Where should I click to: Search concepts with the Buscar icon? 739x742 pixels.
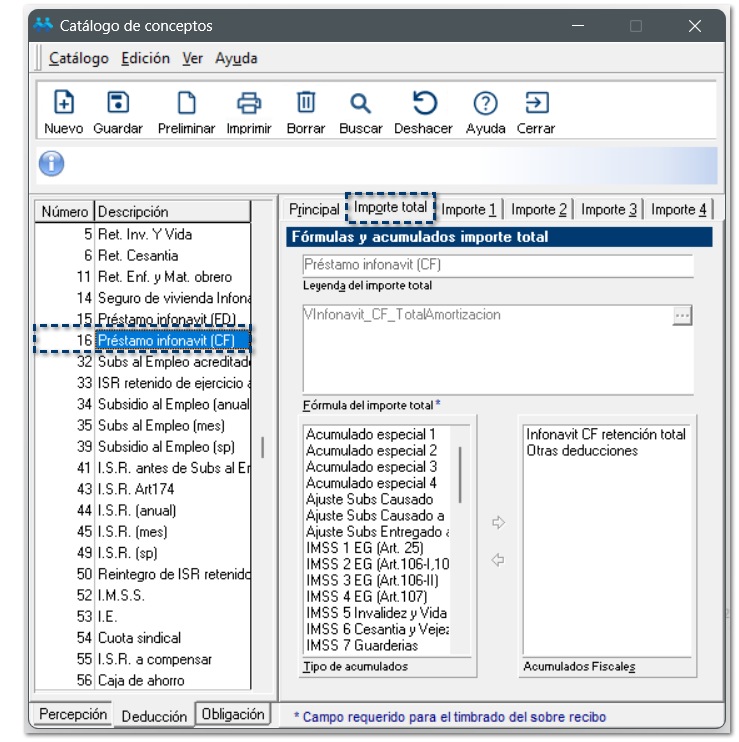(360, 103)
